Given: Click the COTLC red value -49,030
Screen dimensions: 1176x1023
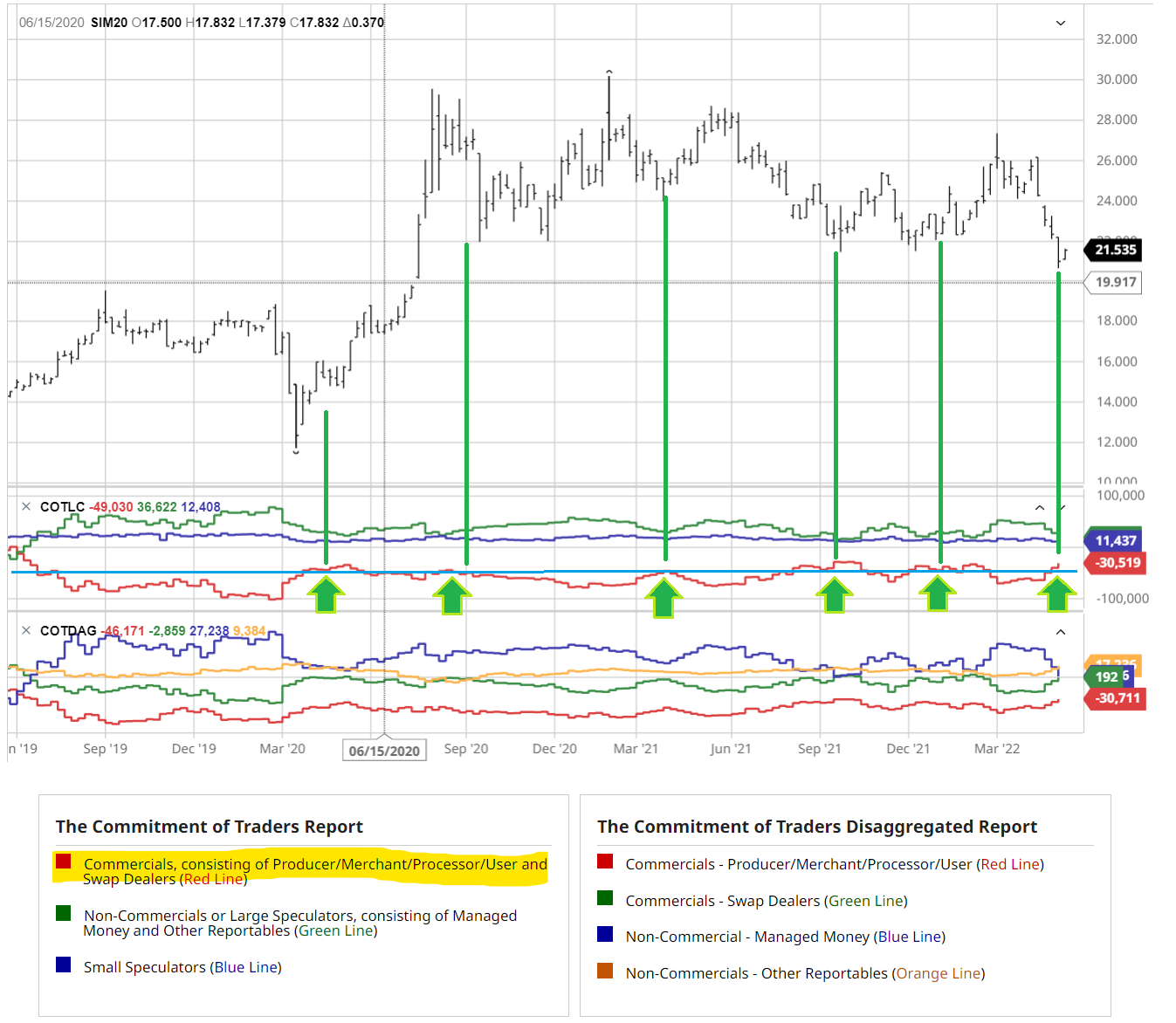Looking at the screenshot, I should [x=111, y=507].
